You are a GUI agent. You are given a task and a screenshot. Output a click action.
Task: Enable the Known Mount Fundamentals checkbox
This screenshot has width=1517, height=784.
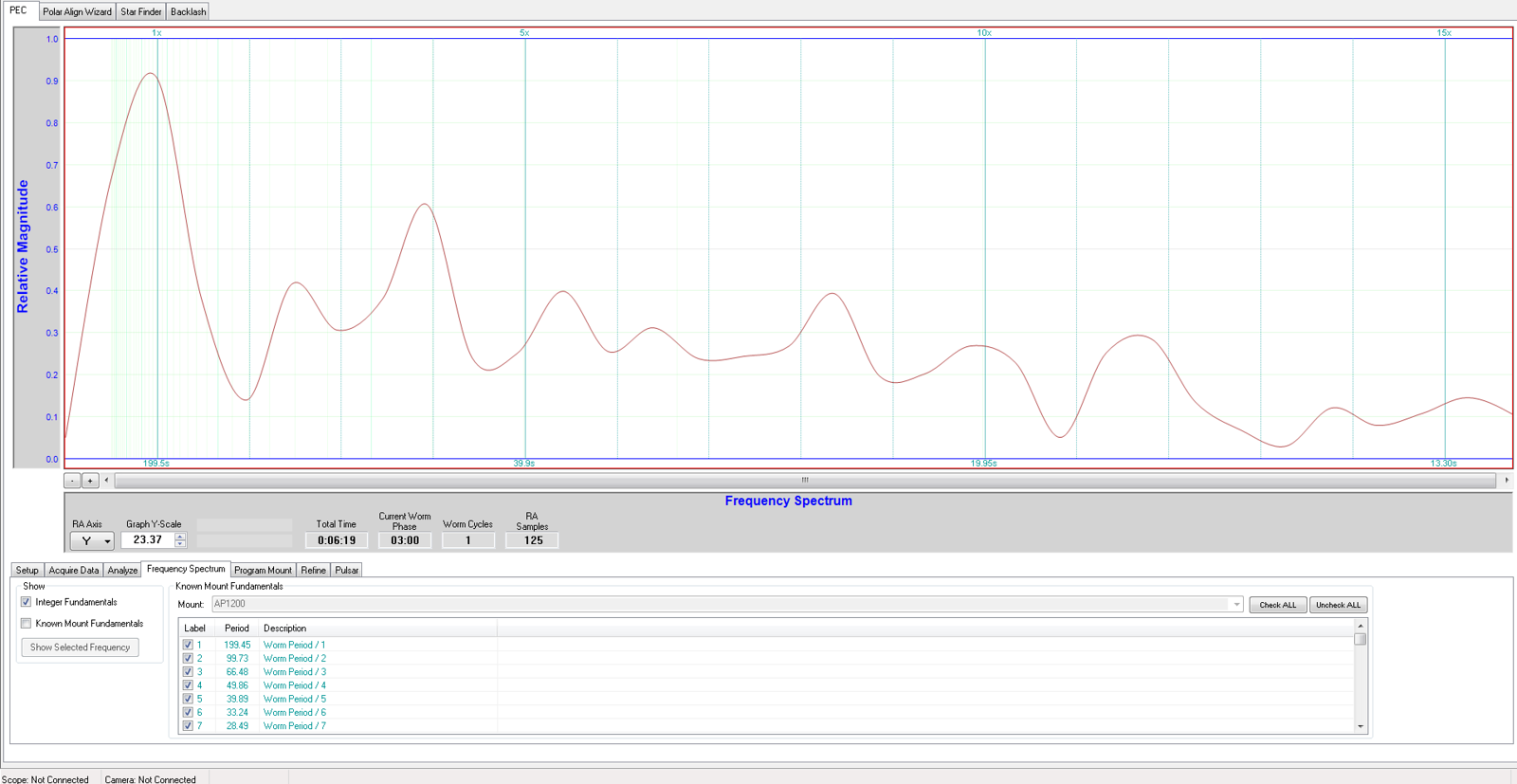click(x=27, y=624)
